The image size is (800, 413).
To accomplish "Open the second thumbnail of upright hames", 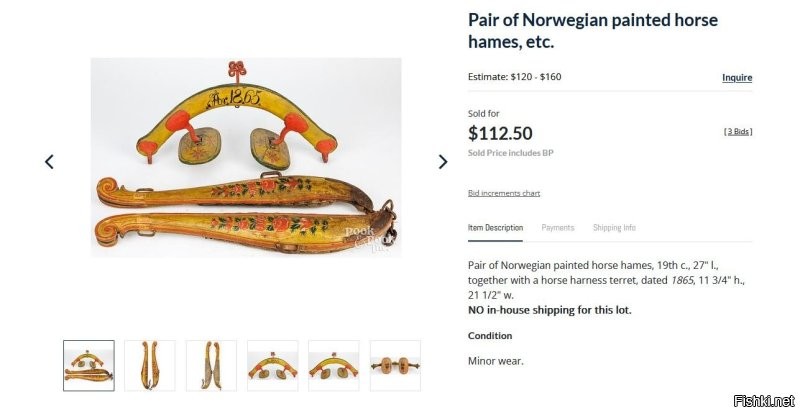I will point(150,365).
